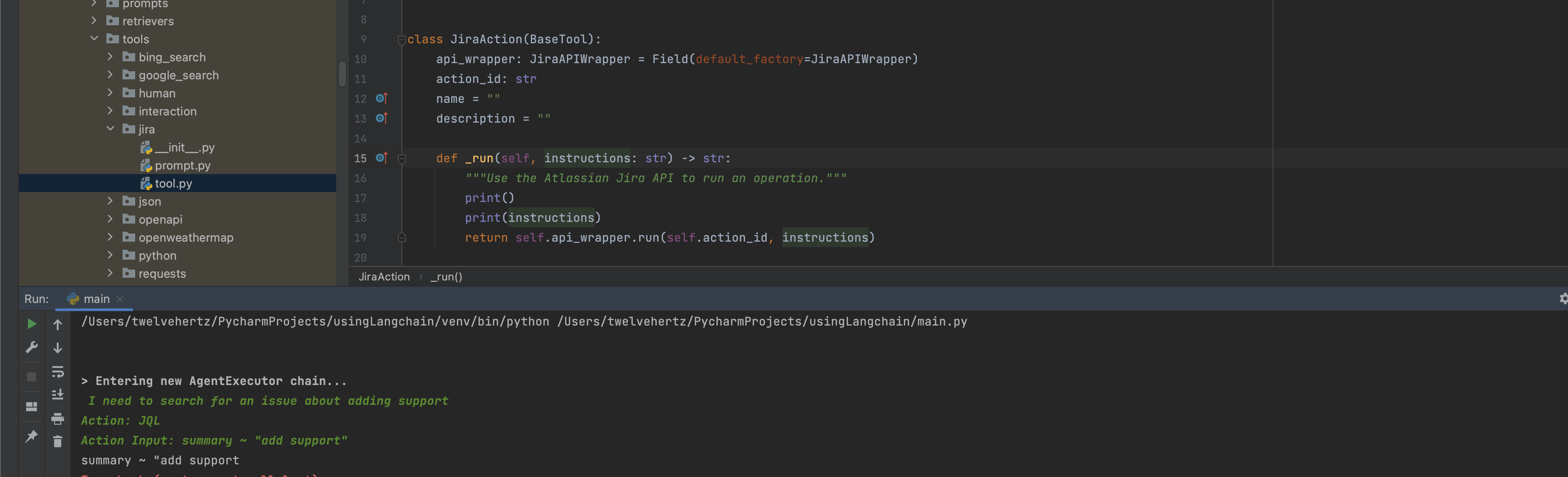Open run configuration settings via wrench icon
This screenshot has height=477, width=1568.
(x=32, y=347)
